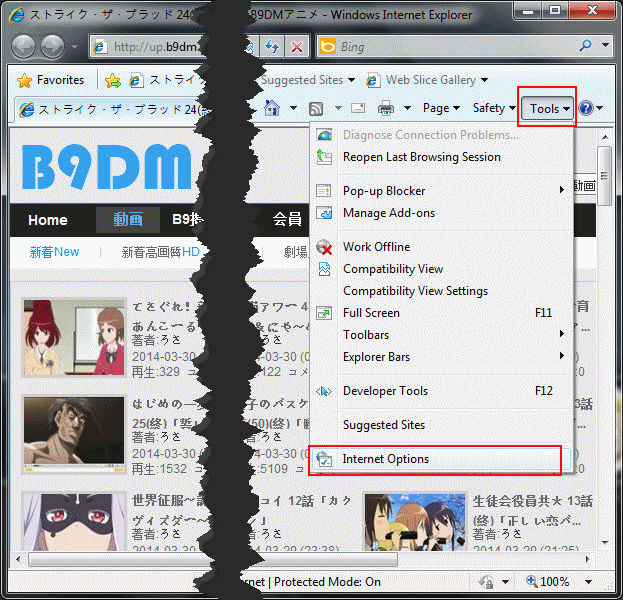Open the Toolbars submenu

click(441, 335)
